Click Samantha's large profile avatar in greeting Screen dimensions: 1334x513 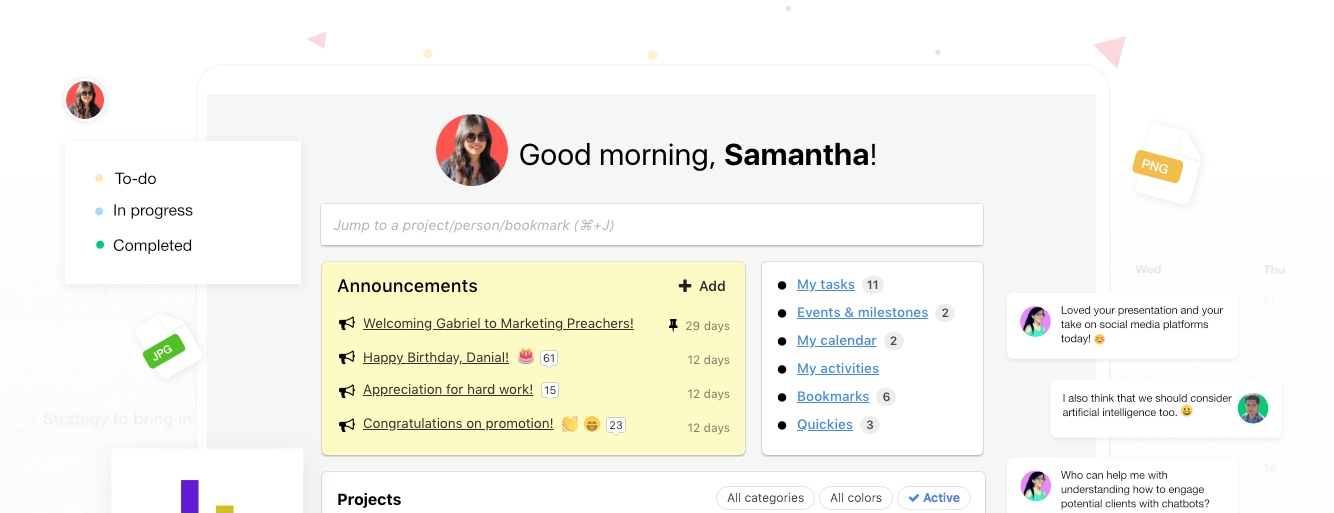click(x=472, y=150)
